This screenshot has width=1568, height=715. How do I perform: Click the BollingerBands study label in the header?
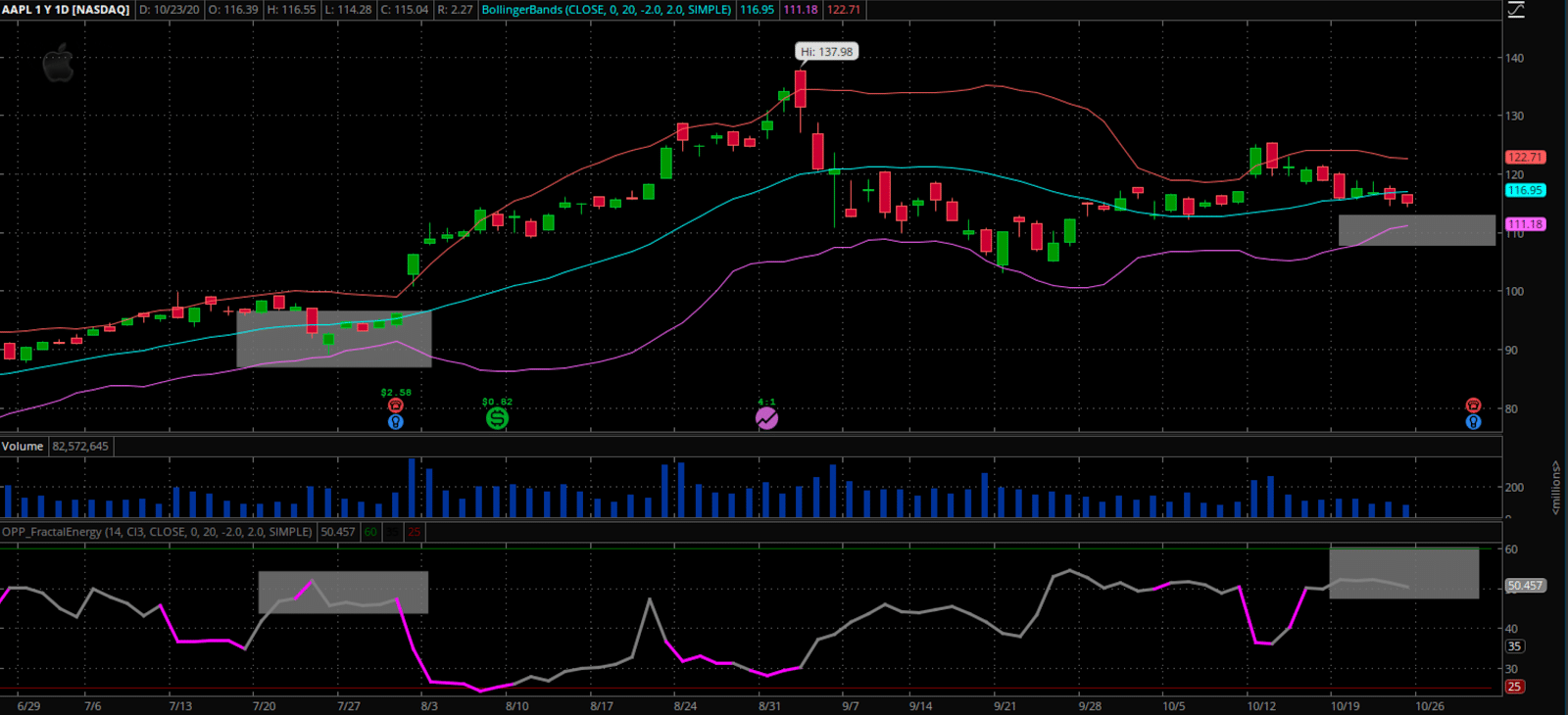607,10
